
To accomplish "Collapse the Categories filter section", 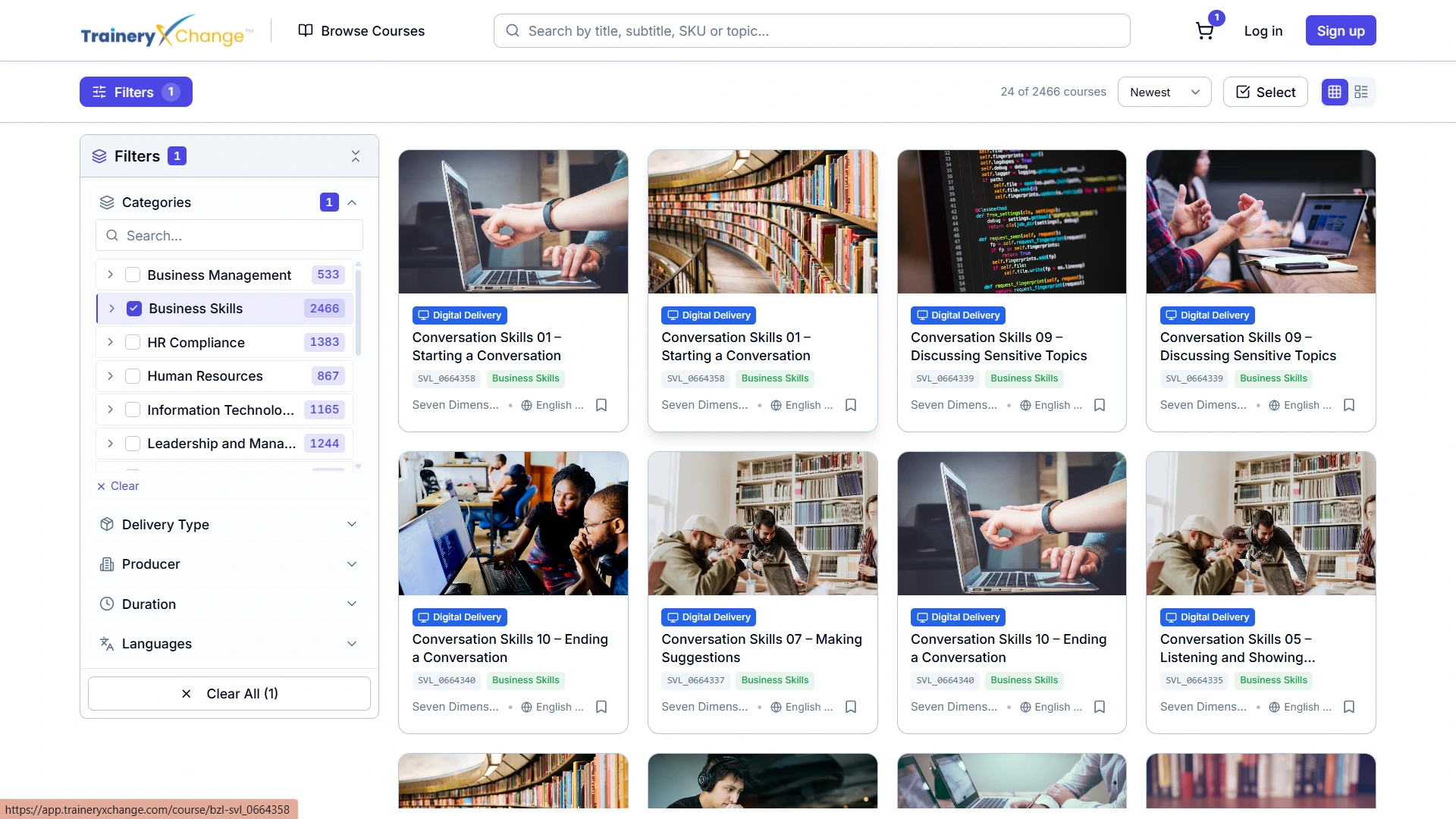I will click(352, 202).
